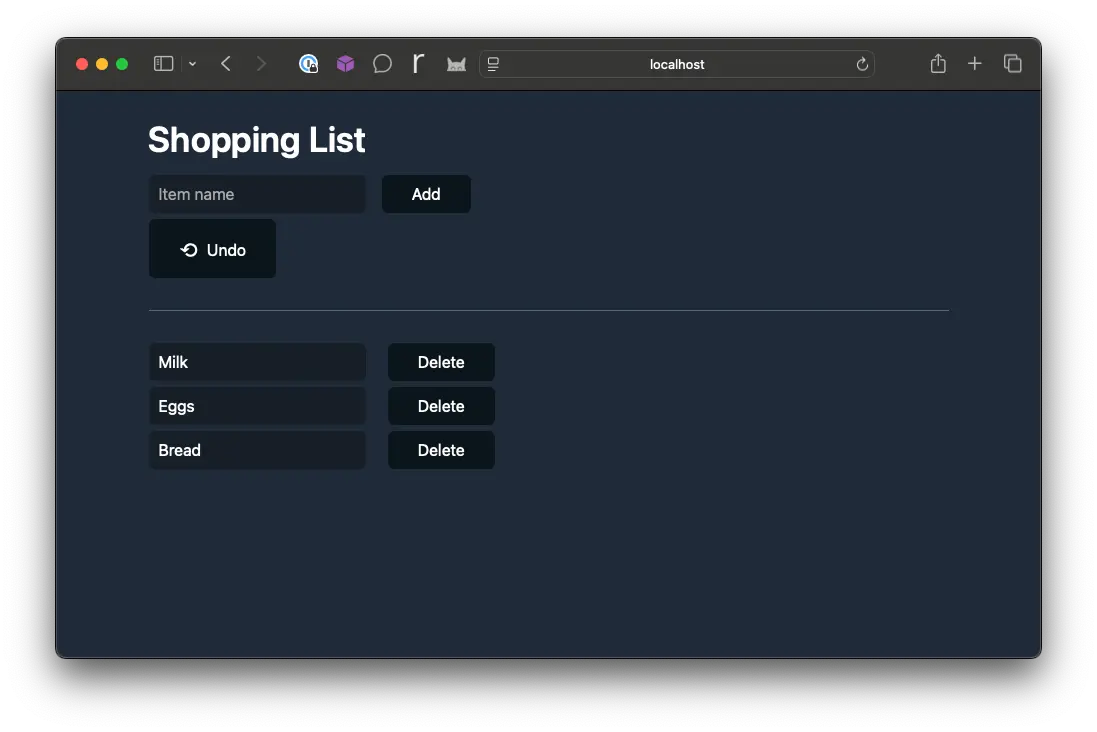Viewport: 1097px width, 732px height.
Task: Open the sidebar options dropdown chevron
Action: [192, 64]
